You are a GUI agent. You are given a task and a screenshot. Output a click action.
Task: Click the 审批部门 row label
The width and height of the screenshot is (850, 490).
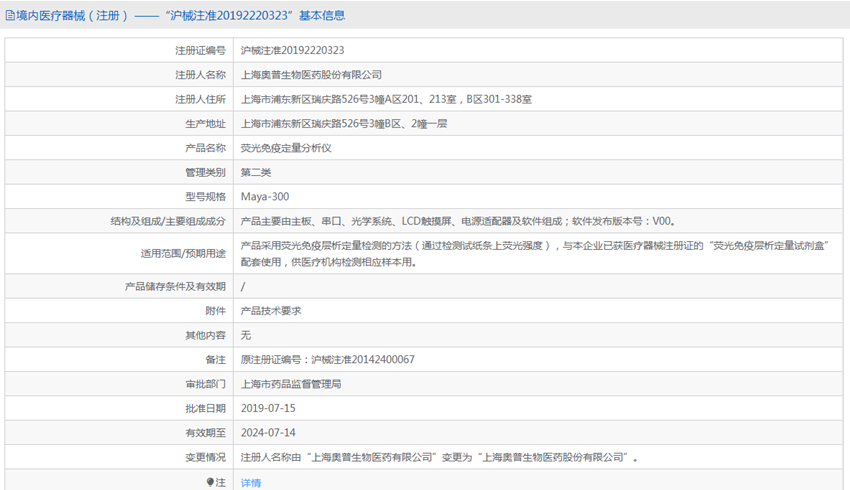205,384
